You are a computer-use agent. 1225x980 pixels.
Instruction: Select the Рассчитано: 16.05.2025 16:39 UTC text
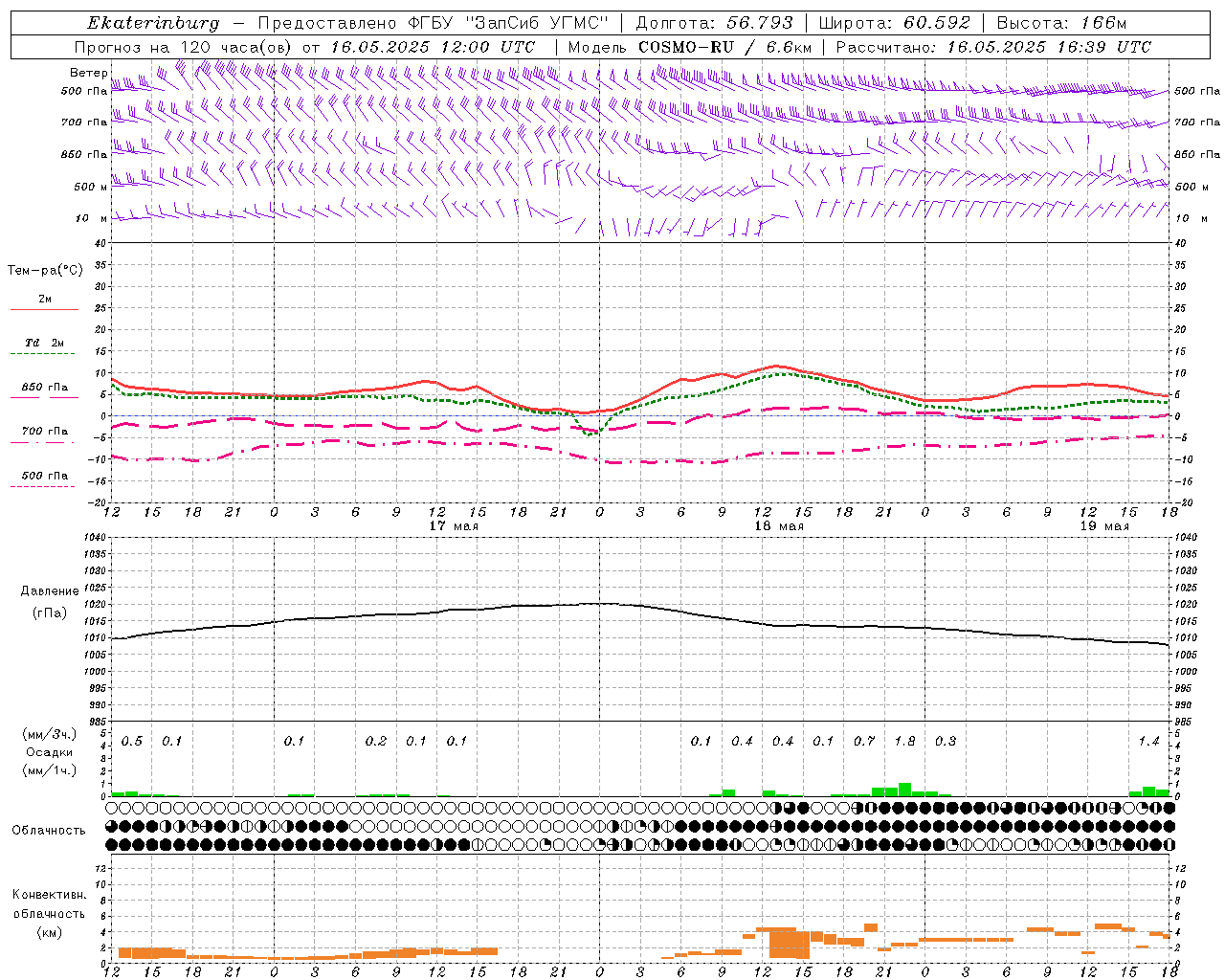993,47
